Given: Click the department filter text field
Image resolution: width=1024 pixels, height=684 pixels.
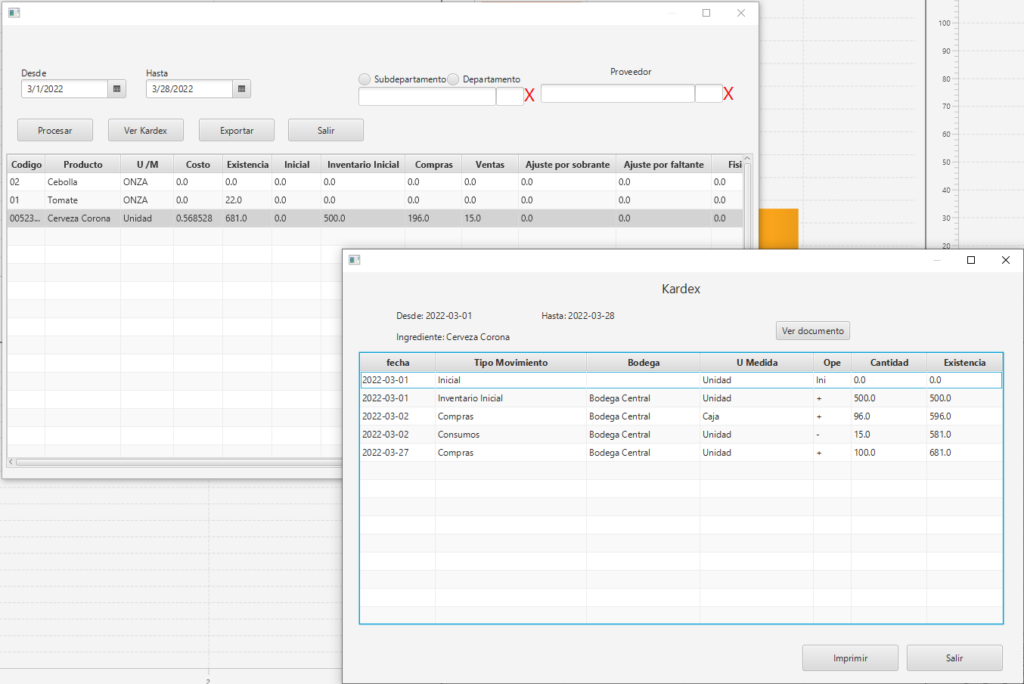Looking at the screenshot, I should (x=427, y=97).
